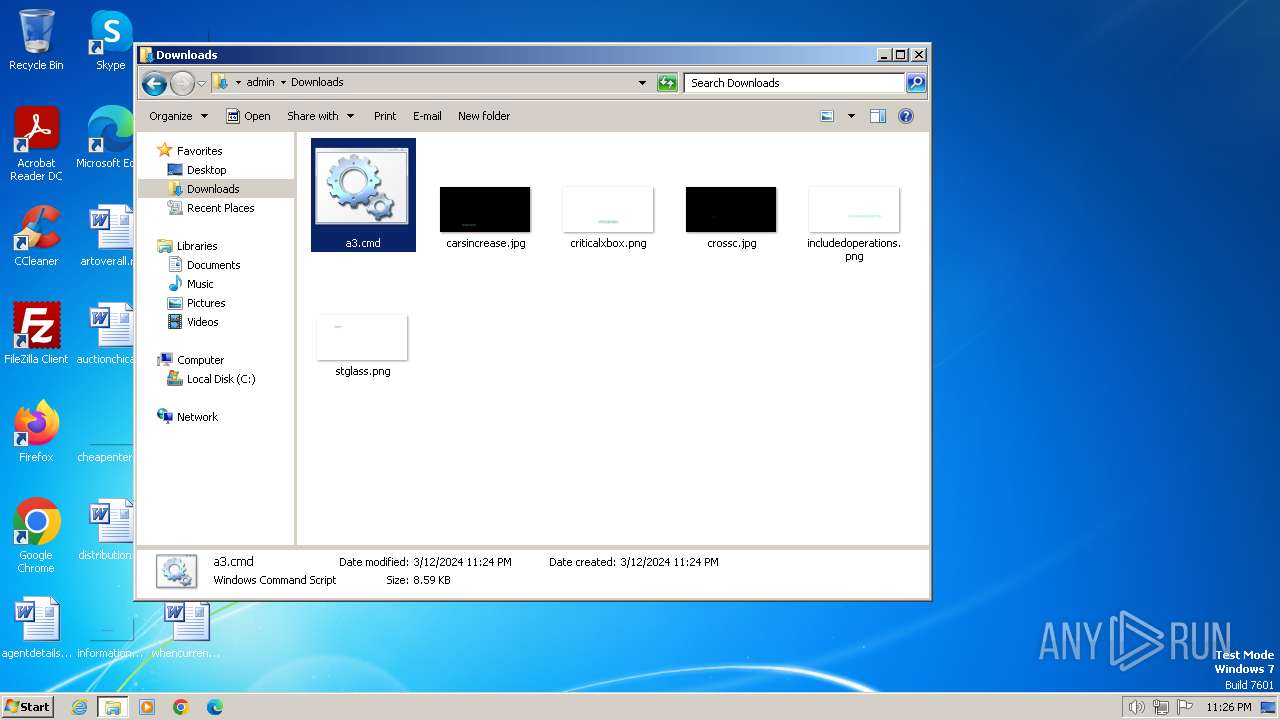Click the Start button

(28, 706)
